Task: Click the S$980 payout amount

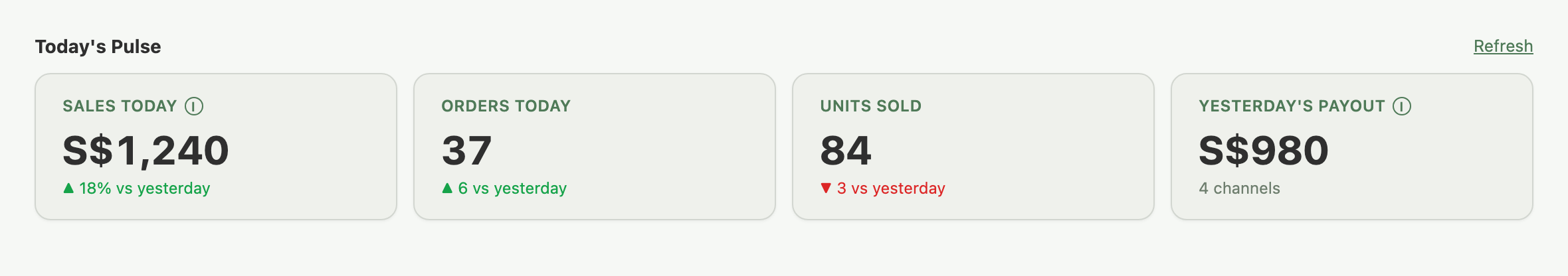Action: [1264, 151]
